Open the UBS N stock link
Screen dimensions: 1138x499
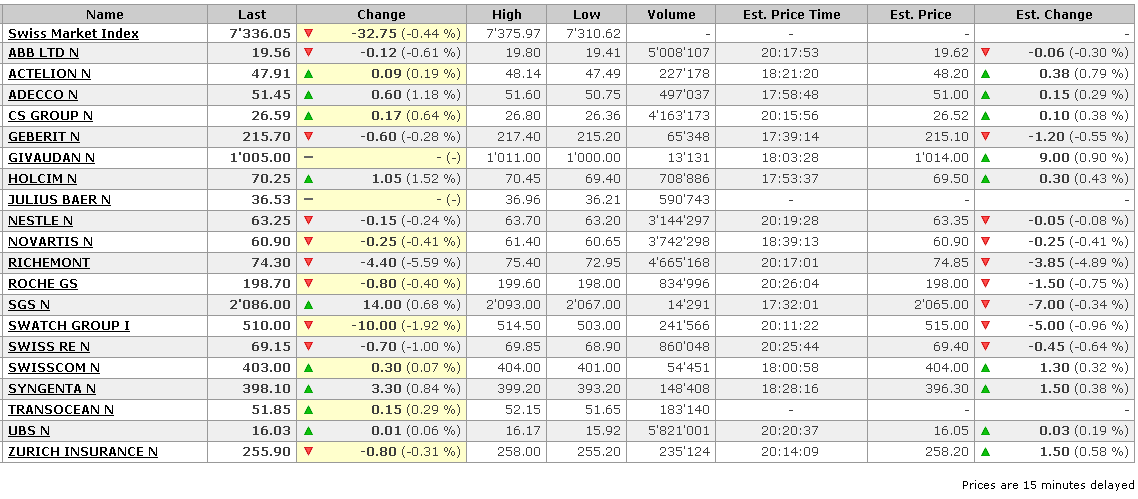[29, 431]
